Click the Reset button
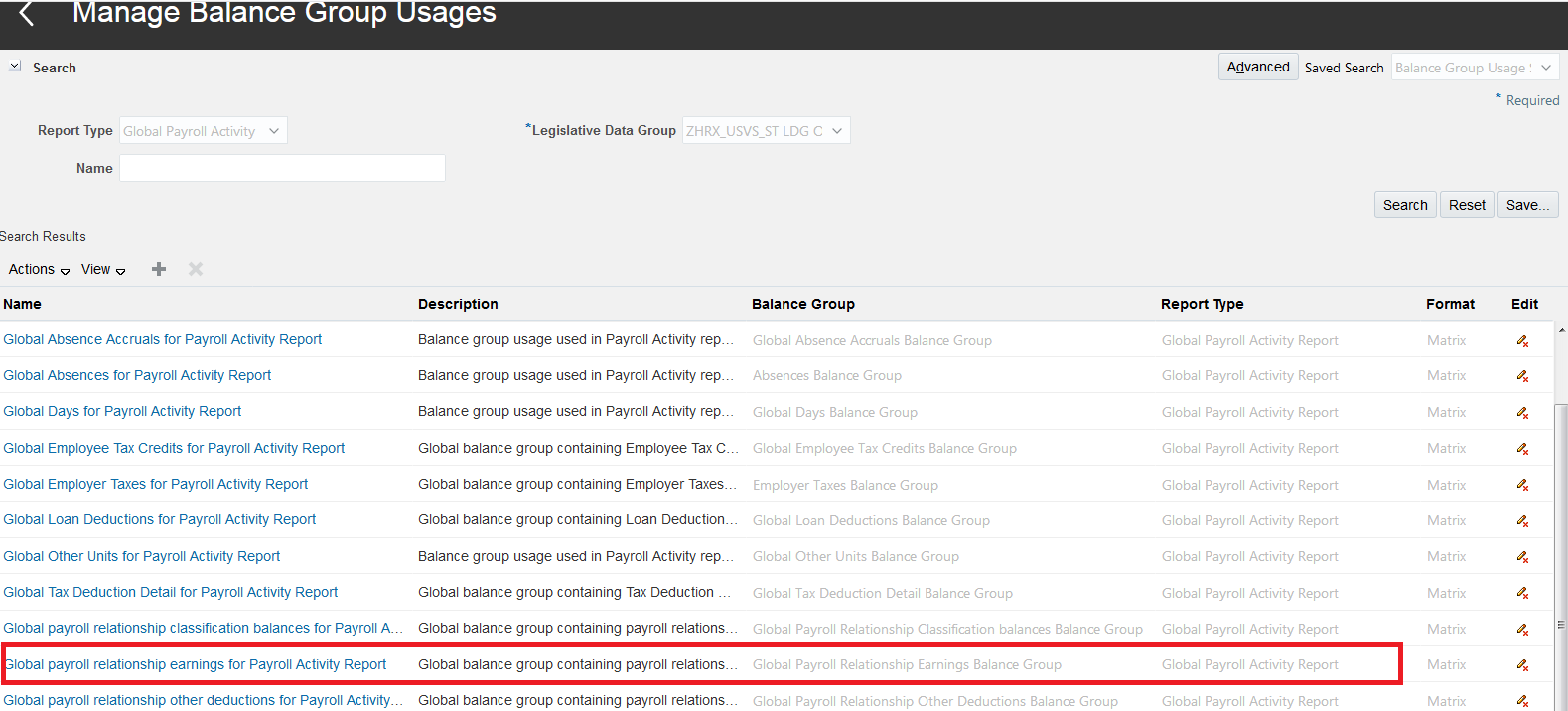Image resolution: width=1568 pixels, height=711 pixels. pos(1467,205)
